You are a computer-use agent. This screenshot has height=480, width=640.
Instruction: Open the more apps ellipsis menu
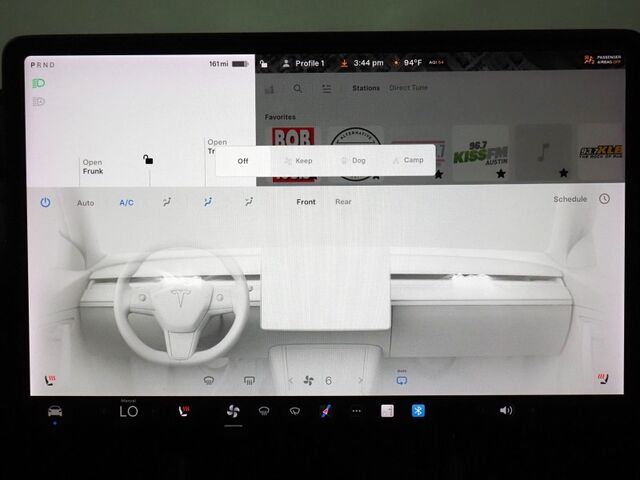pyautogui.click(x=356, y=411)
